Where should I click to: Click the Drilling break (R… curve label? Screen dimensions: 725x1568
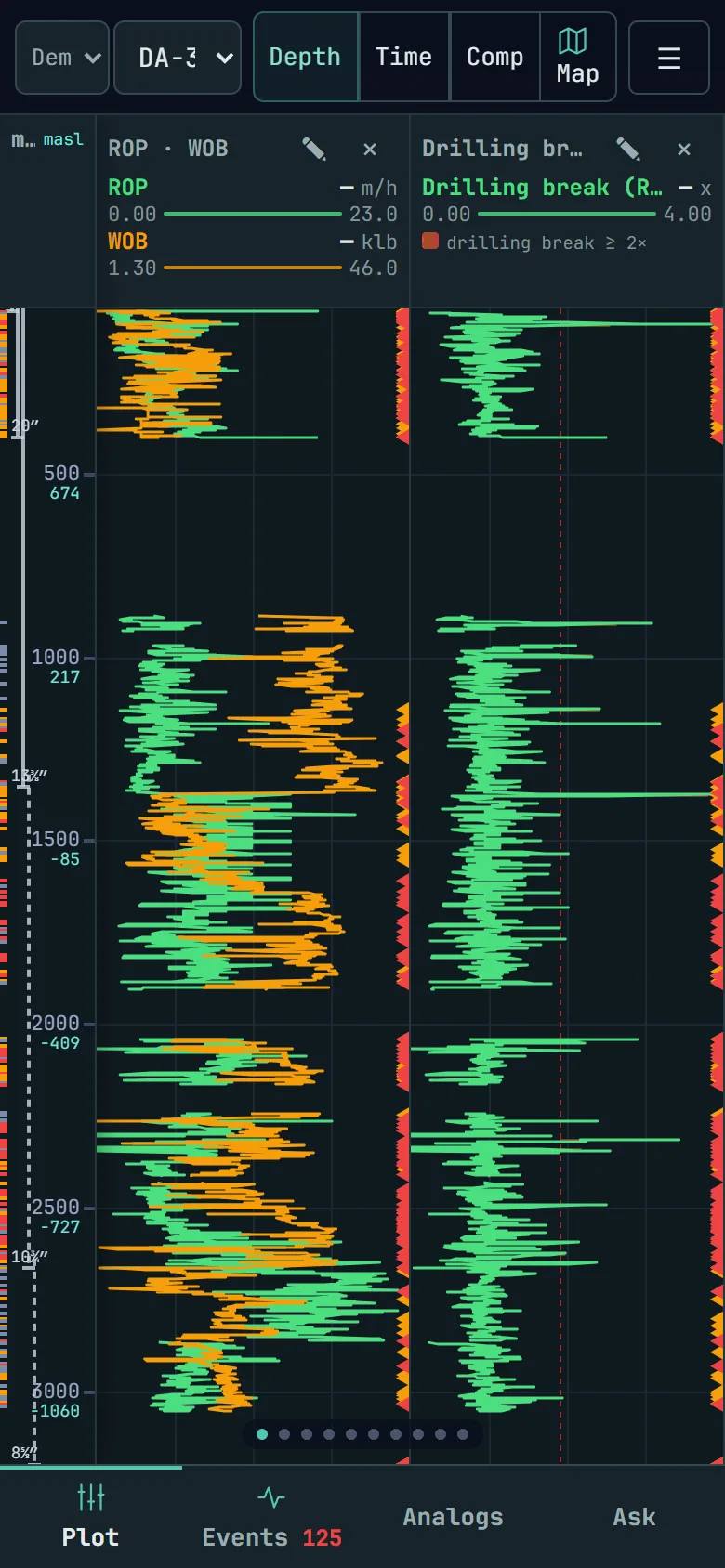click(x=542, y=188)
